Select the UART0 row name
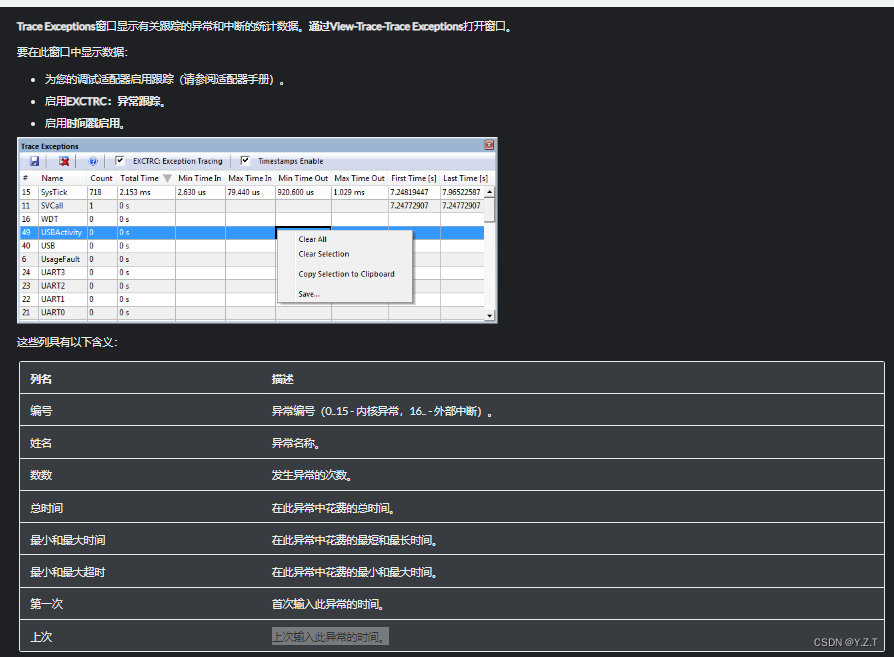This screenshot has width=894, height=657. (53, 313)
